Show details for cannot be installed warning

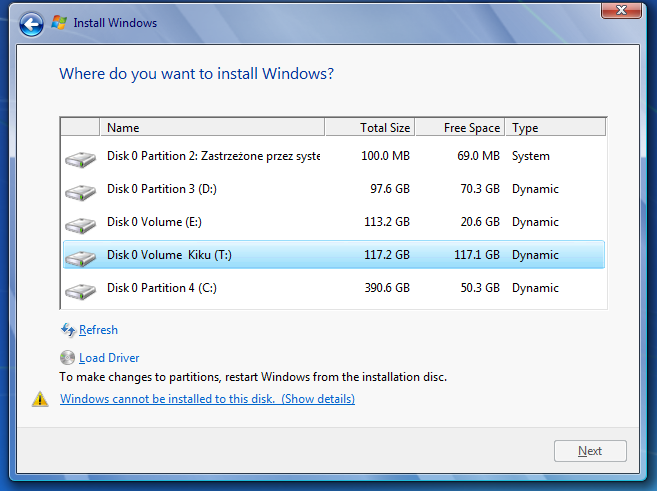207,399
